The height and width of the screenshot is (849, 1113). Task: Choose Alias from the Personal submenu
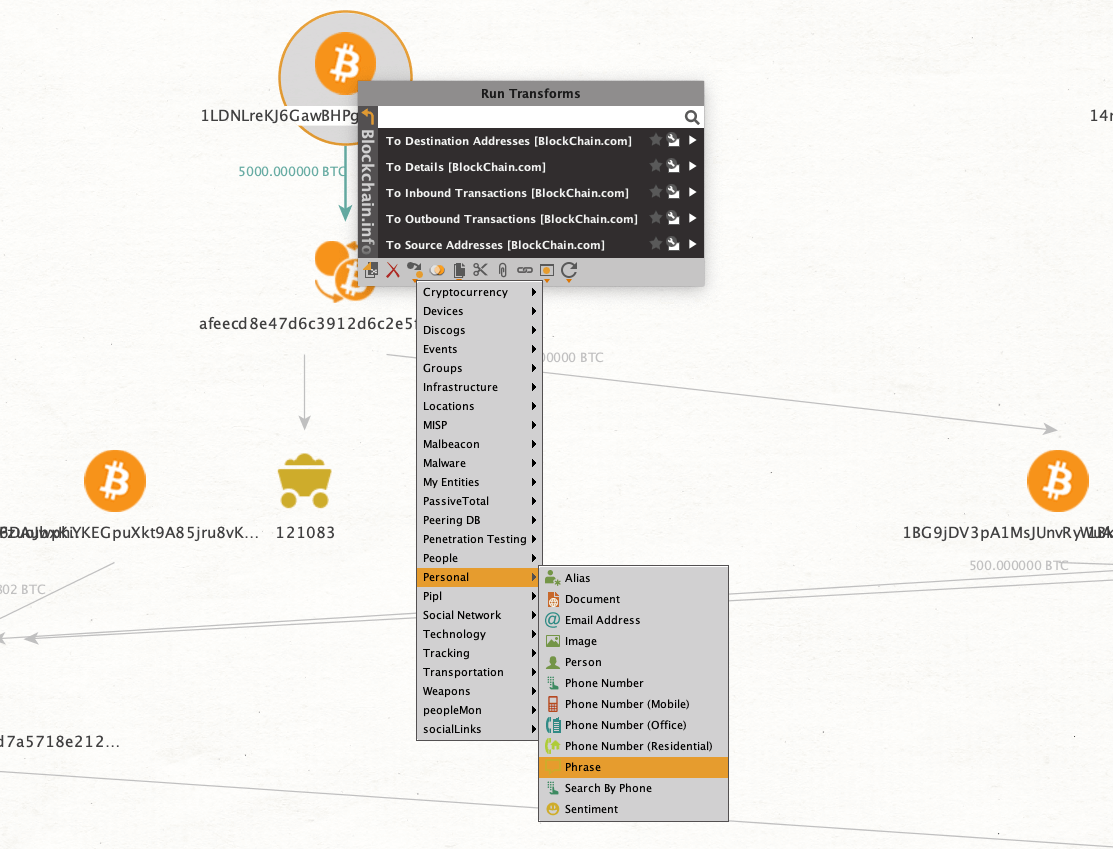pyautogui.click(x=633, y=578)
